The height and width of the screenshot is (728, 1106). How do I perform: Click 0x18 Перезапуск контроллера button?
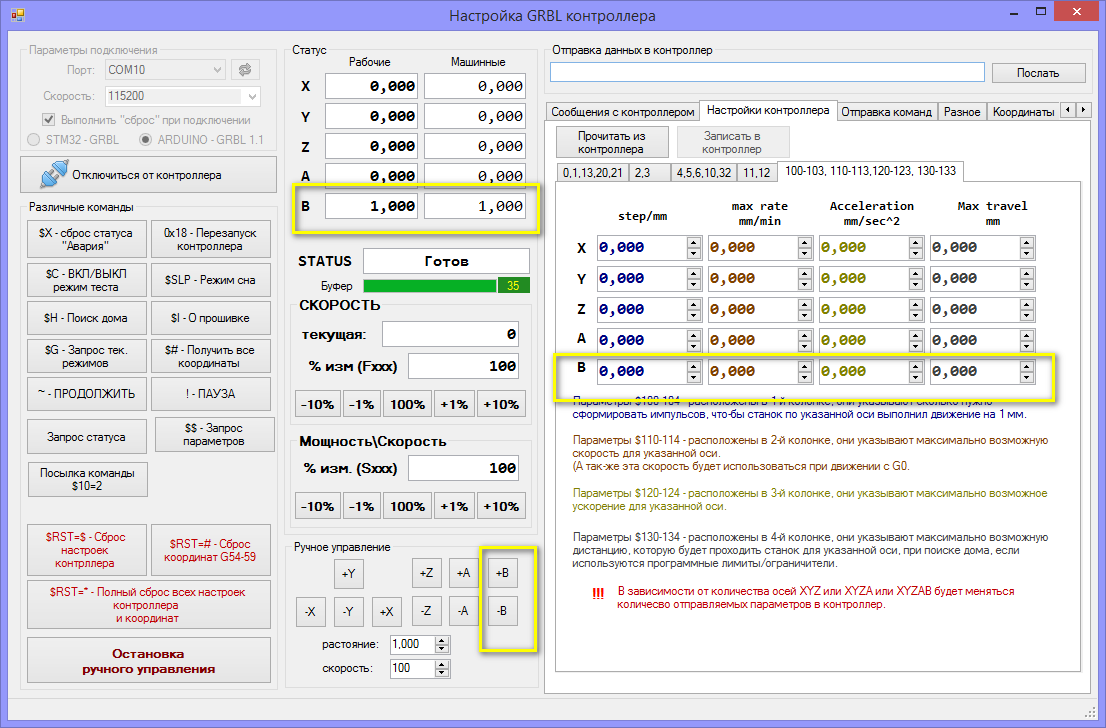pyautogui.click(x=210, y=239)
